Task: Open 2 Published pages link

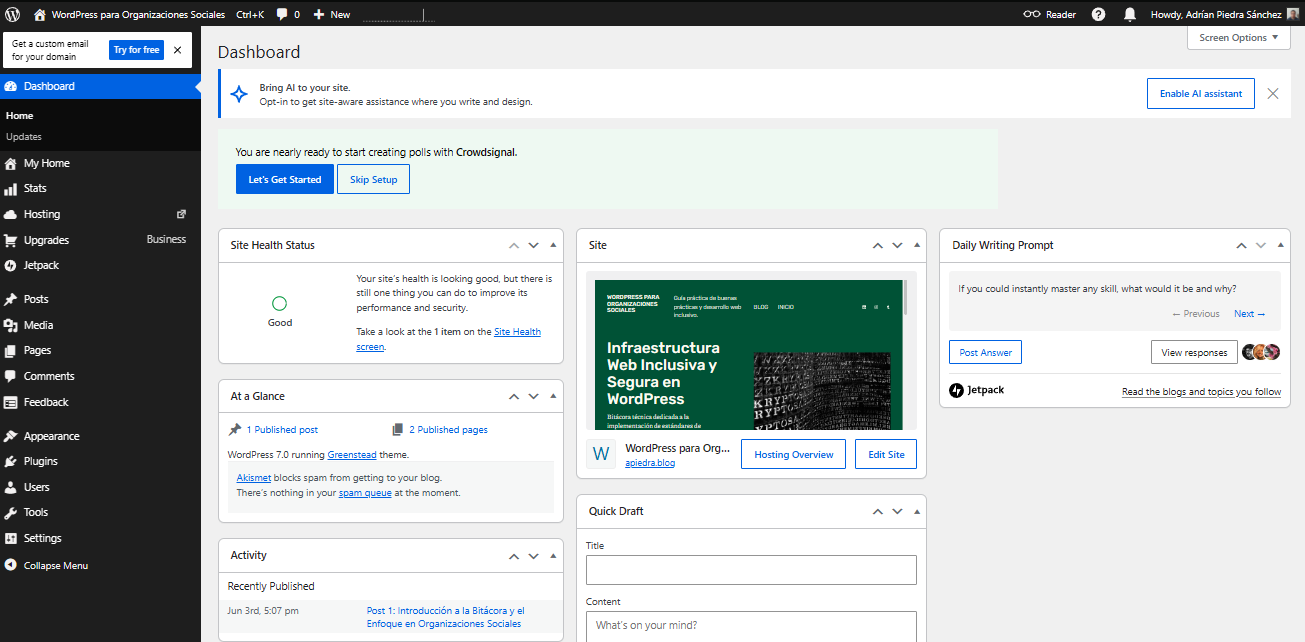Action: click(448, 430)
